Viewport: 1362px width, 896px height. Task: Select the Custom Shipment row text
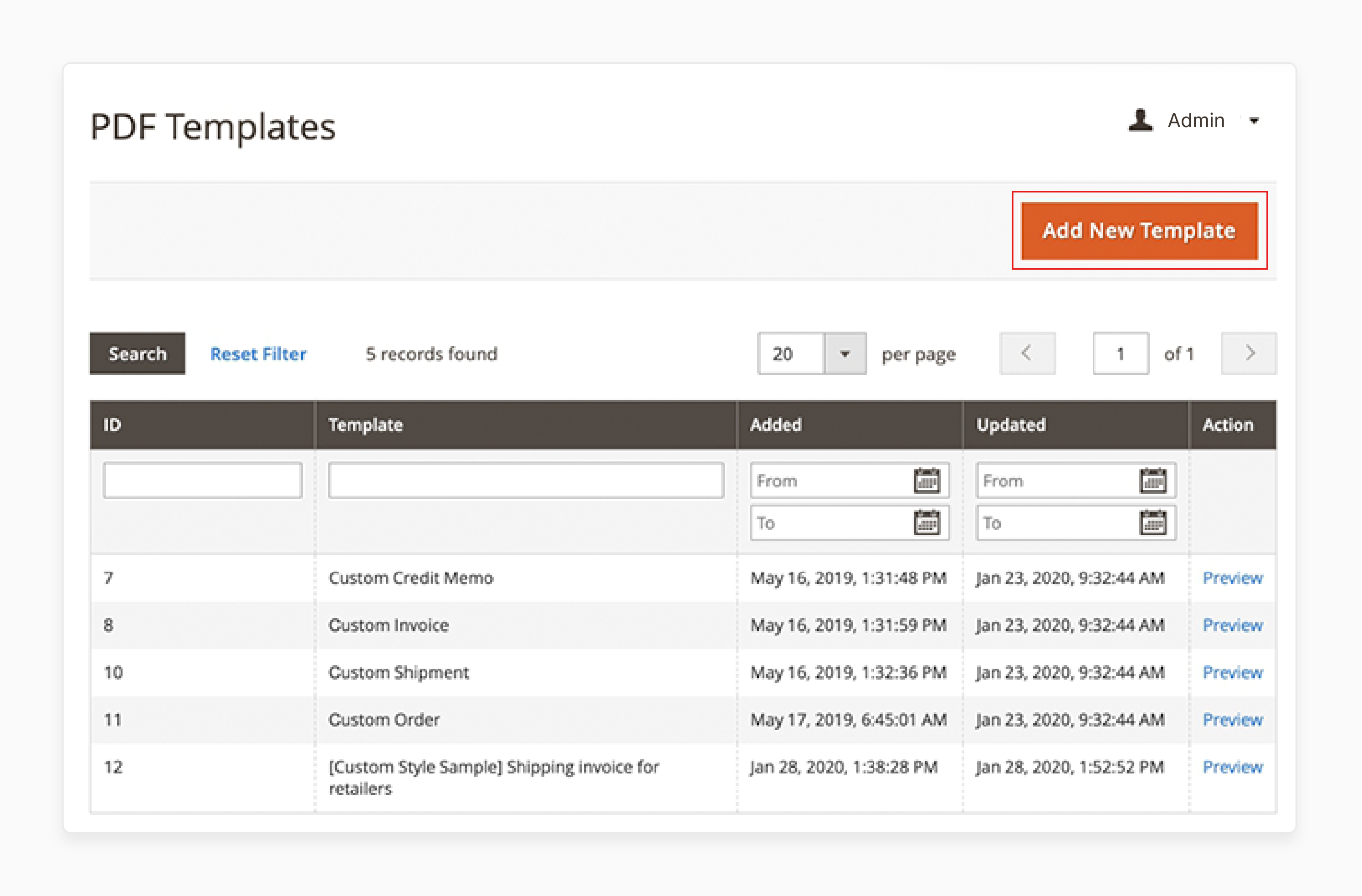[x=398, y=672]
